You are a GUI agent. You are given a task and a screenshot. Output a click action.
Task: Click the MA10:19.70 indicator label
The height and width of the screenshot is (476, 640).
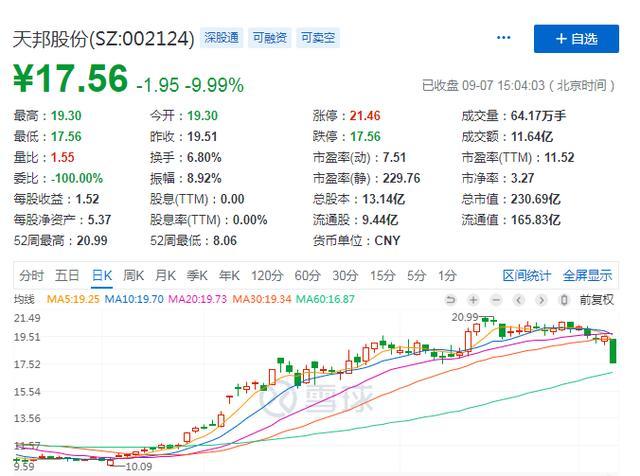(x=134, y=299)
